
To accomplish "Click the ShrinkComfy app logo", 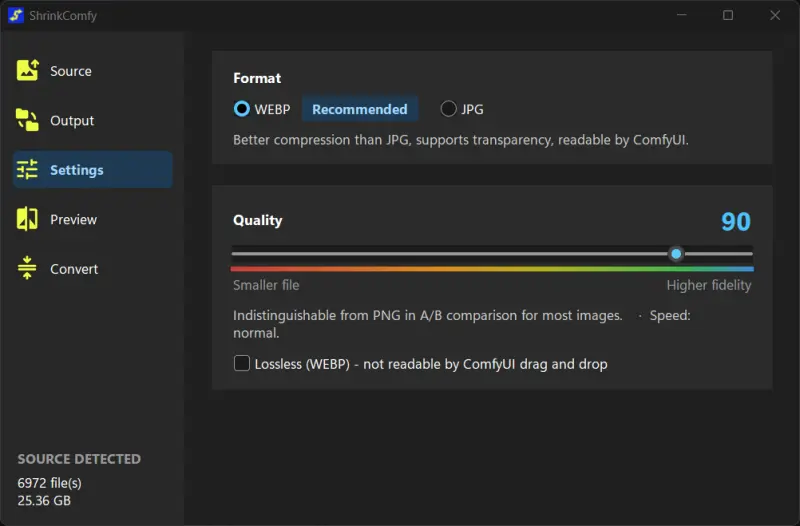I will [x=16, y=15].
